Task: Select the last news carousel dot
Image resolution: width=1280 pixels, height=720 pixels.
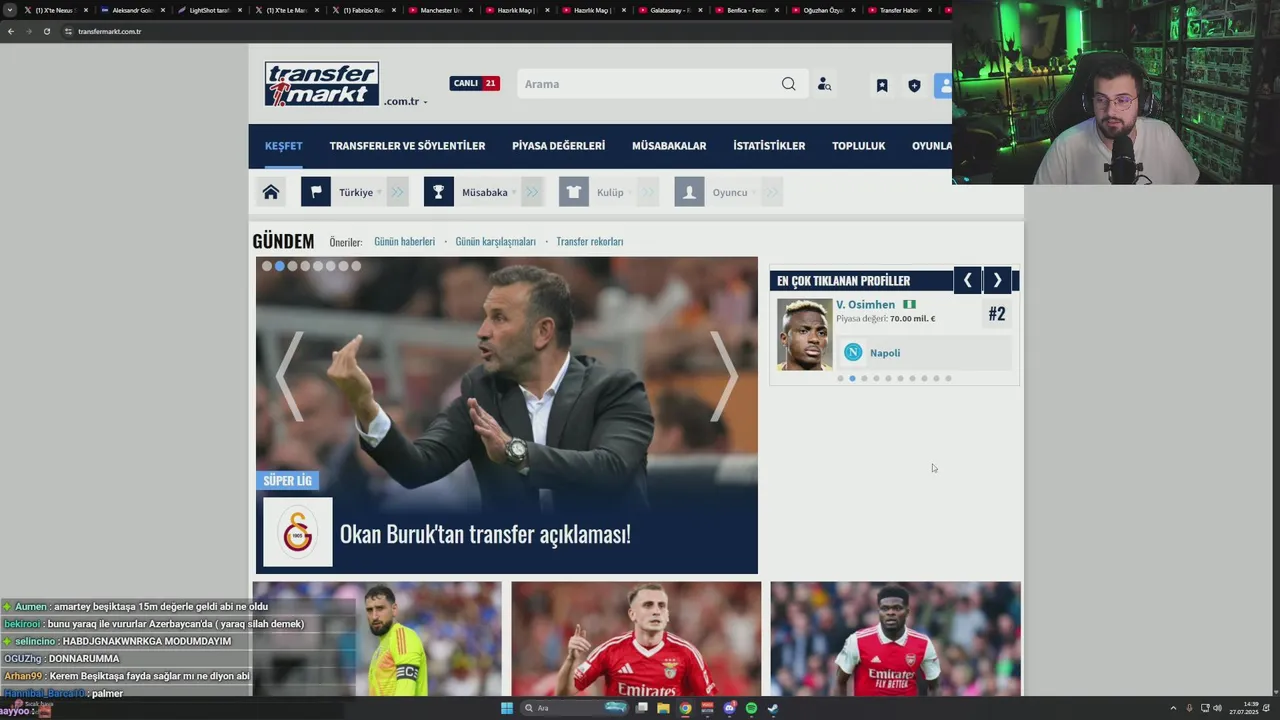Action: tap(356, 266)
